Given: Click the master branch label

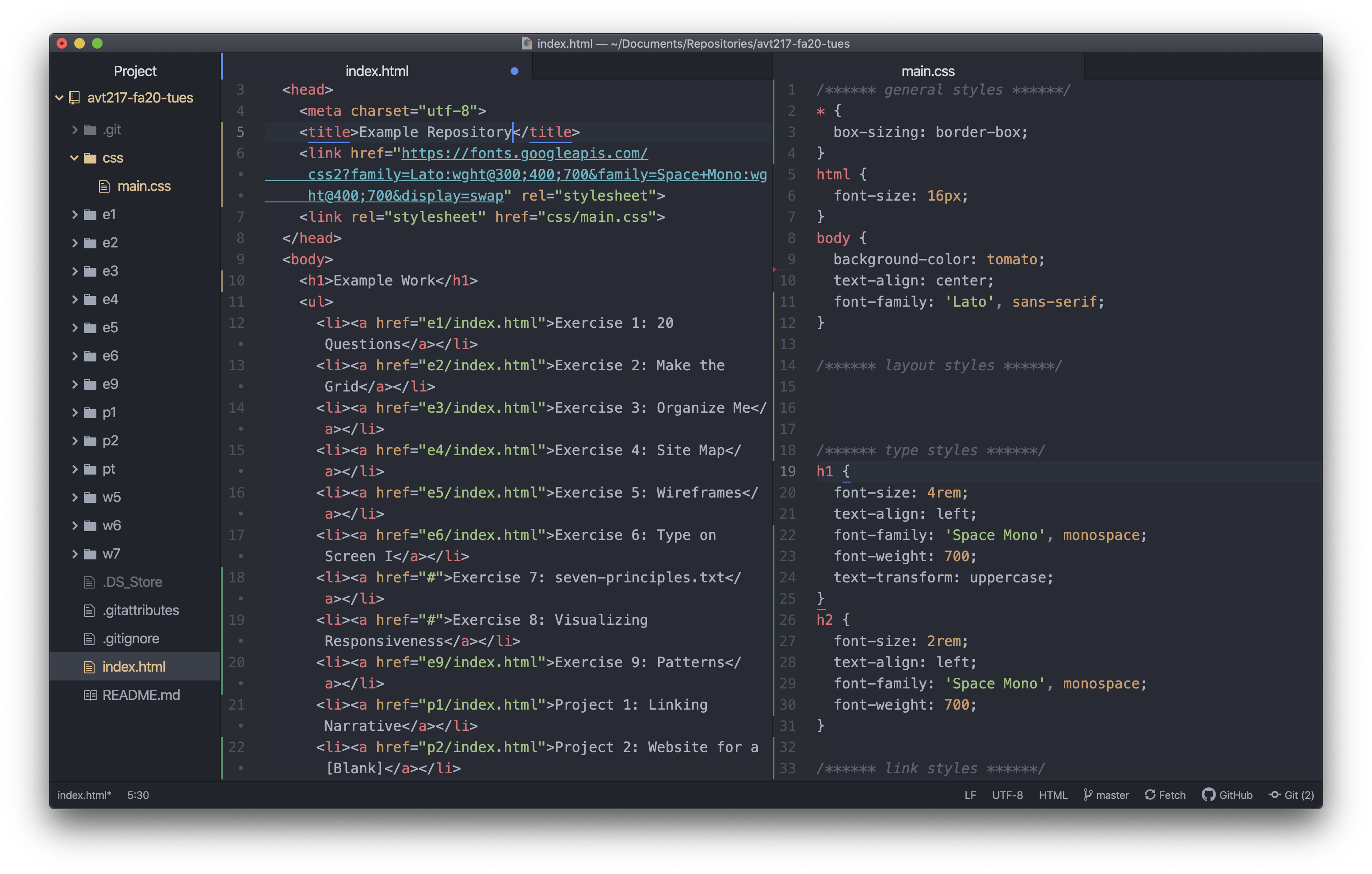Looking at the screenshot, I should click(x=1112, y=795).
